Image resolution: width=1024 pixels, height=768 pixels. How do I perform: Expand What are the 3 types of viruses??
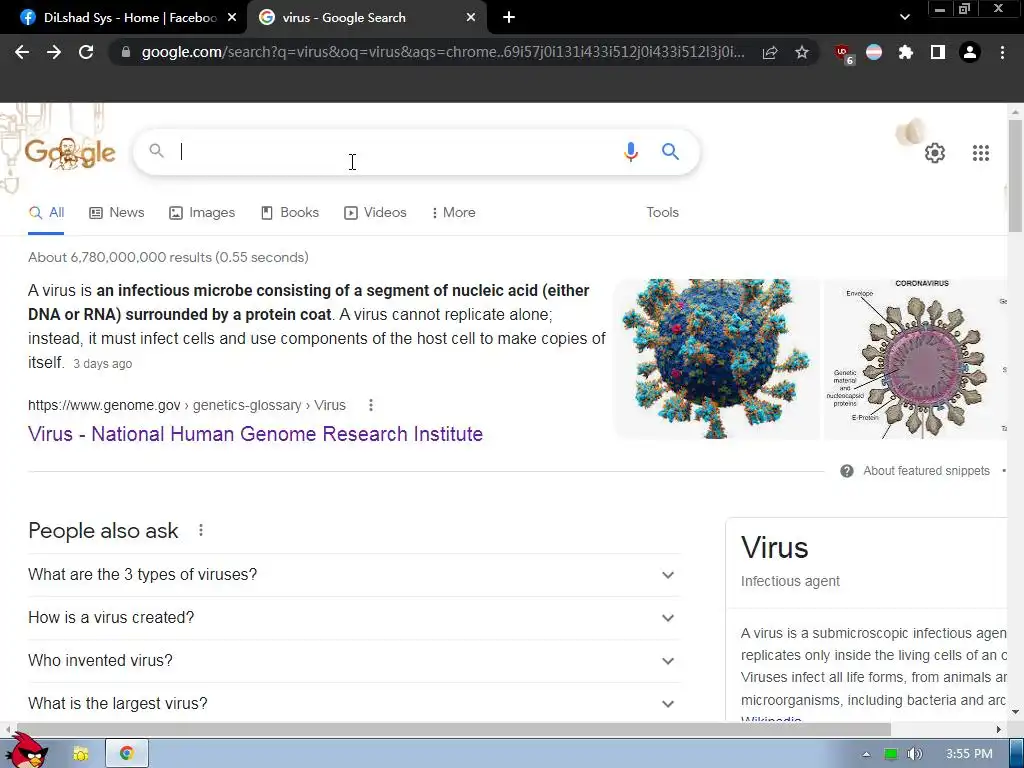(354, 575)
